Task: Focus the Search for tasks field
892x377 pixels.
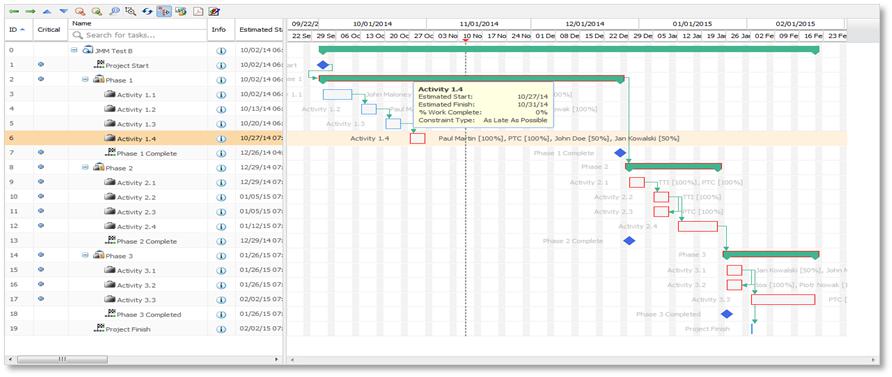Action: [139, 35]
